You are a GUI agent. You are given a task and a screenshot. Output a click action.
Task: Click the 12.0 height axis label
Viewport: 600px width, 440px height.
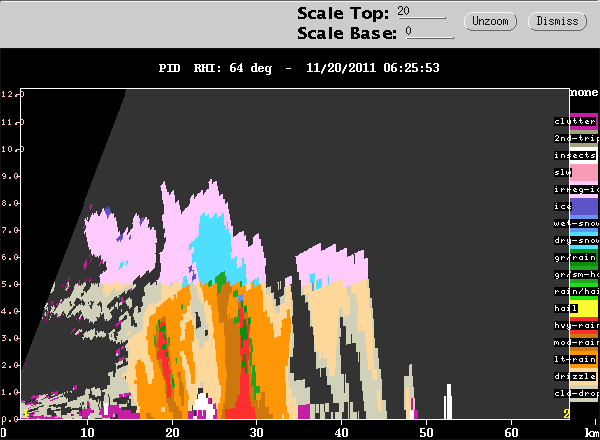tap(13, 94)
